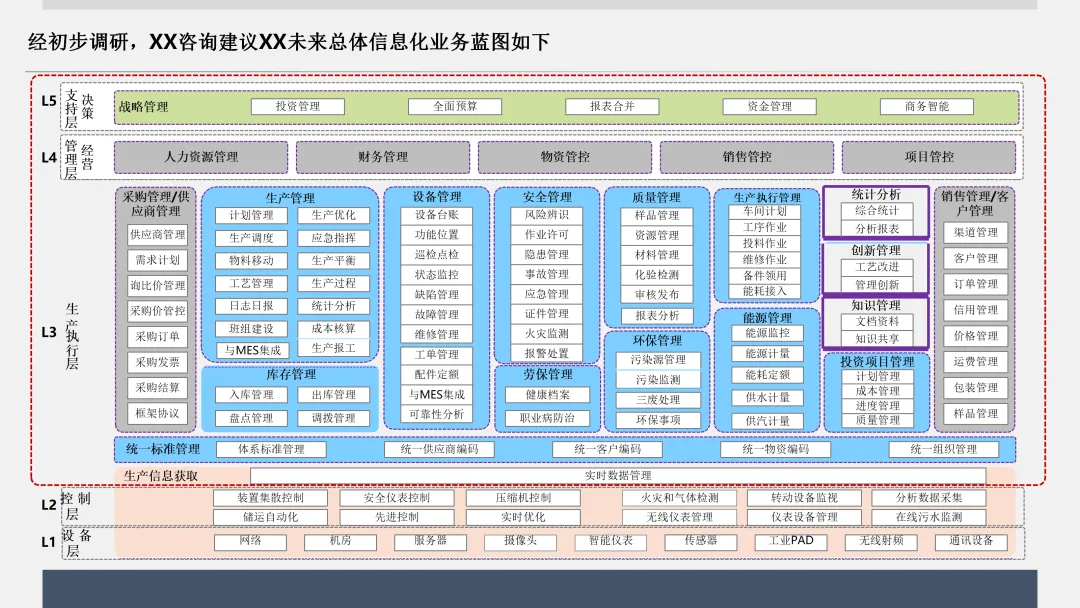This screenshot has width=1080, height=608.
Task: Select the 化验检测 box
Action: [657, 275]
